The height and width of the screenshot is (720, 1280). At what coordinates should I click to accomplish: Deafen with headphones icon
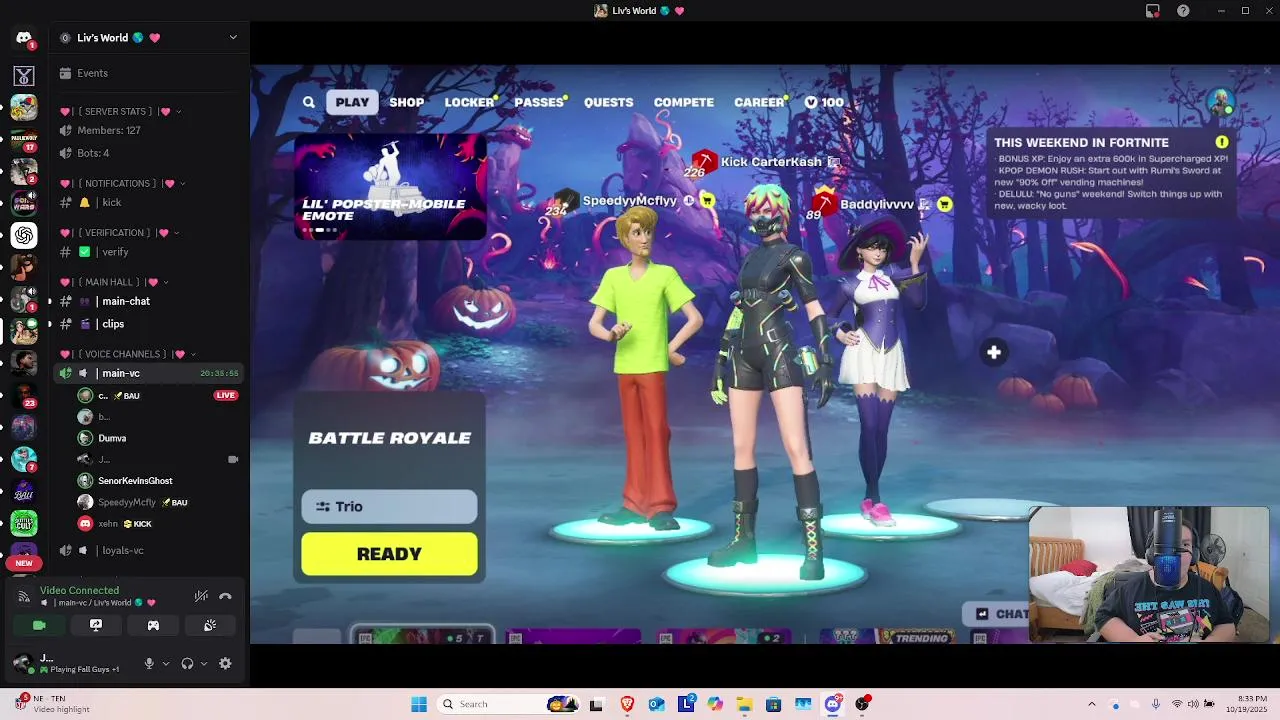tap(187, 663)
